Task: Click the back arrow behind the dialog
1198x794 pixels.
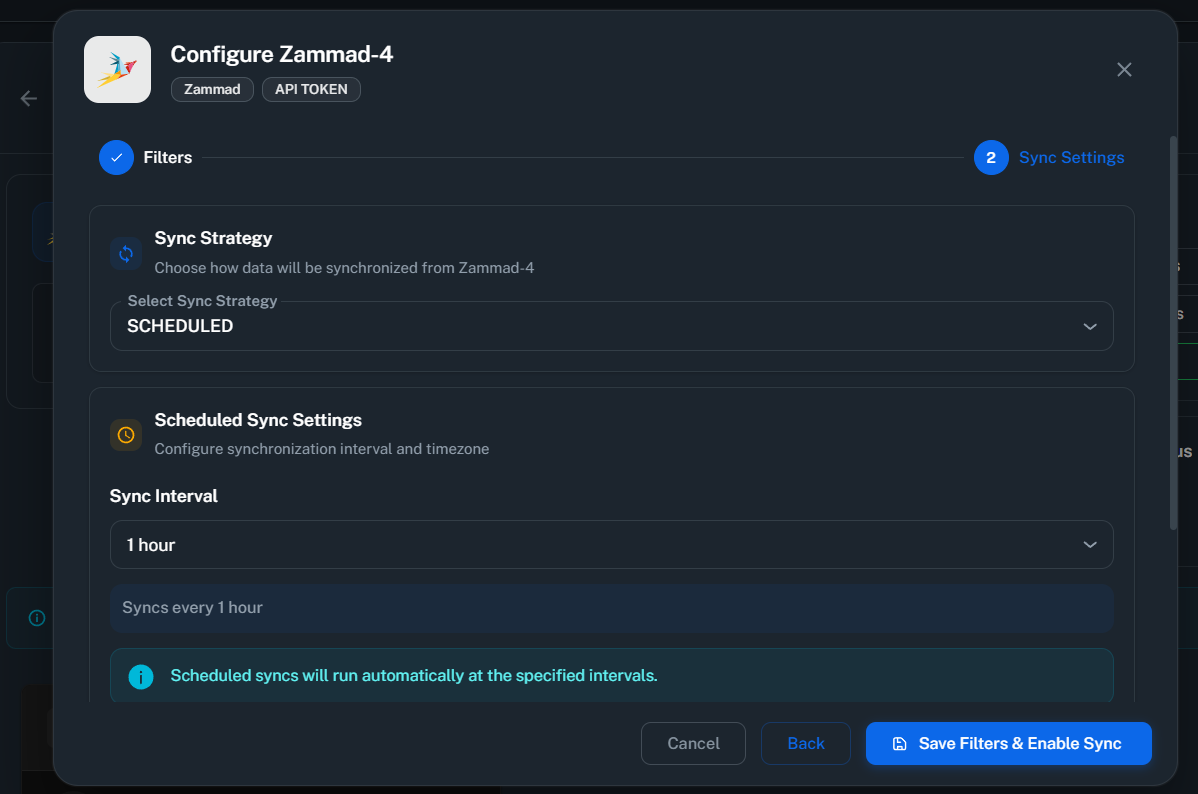Action: (x=28, y=98)
